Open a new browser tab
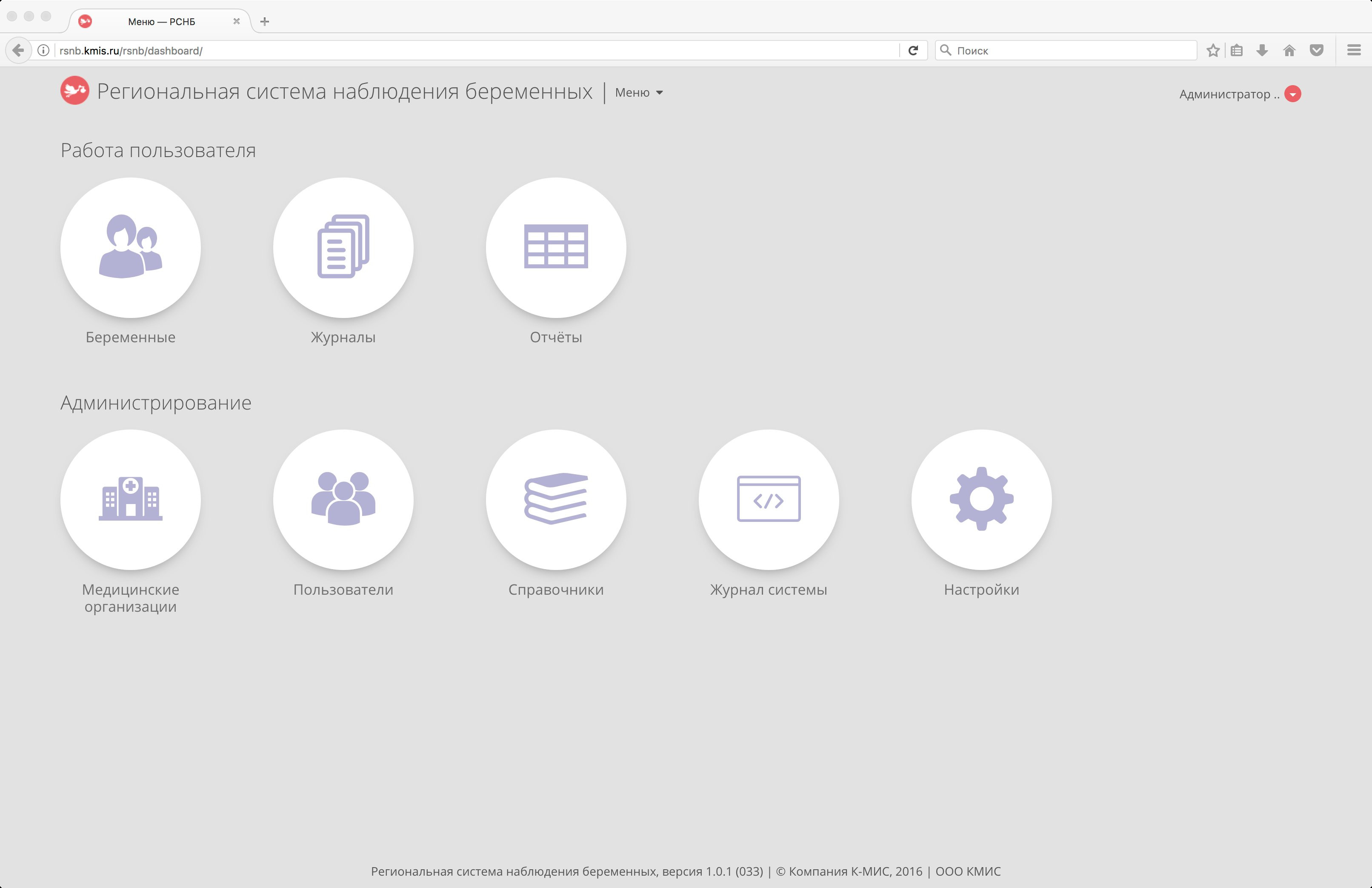Screen dimensions: 1372x888 click(265, 21)
